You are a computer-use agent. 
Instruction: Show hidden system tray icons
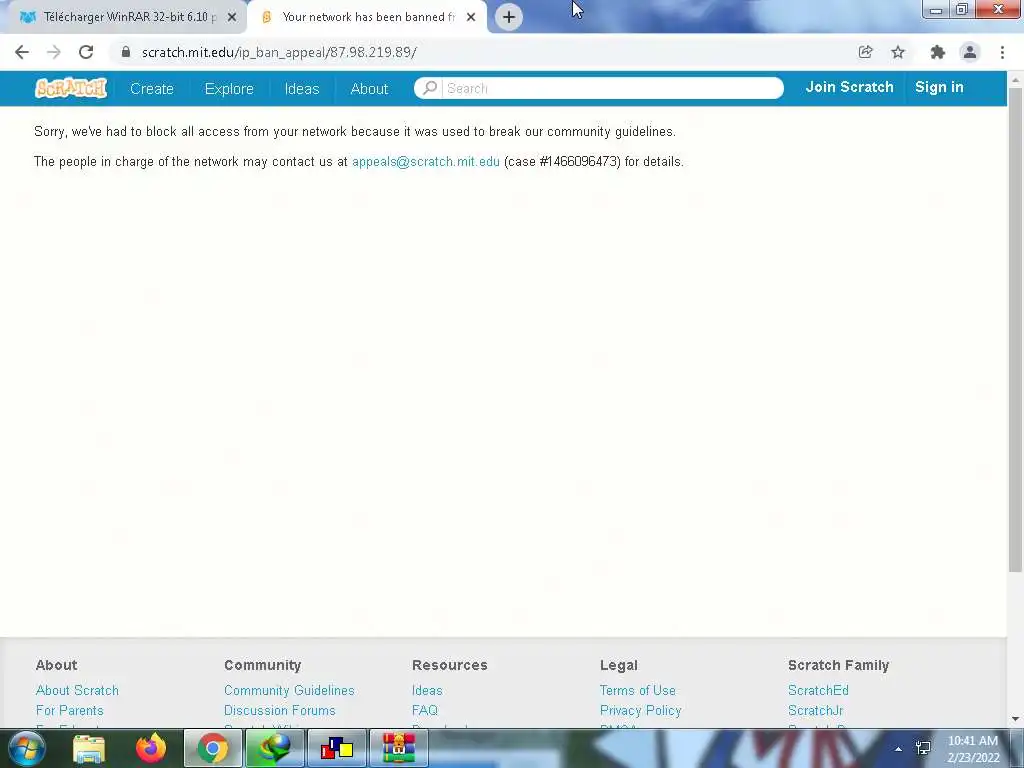point(899,749)
